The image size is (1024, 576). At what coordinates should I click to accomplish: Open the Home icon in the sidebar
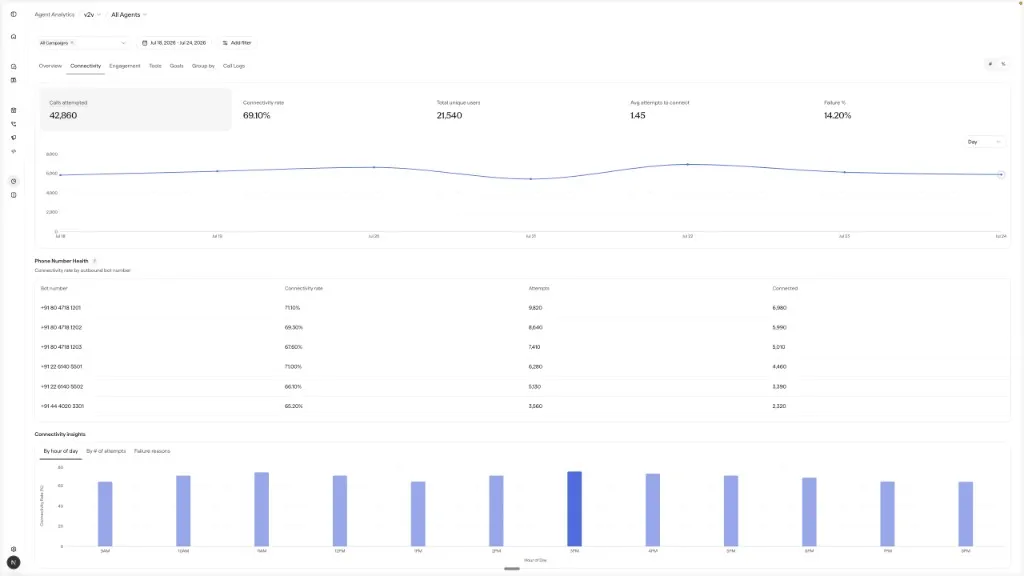(13, 37)
